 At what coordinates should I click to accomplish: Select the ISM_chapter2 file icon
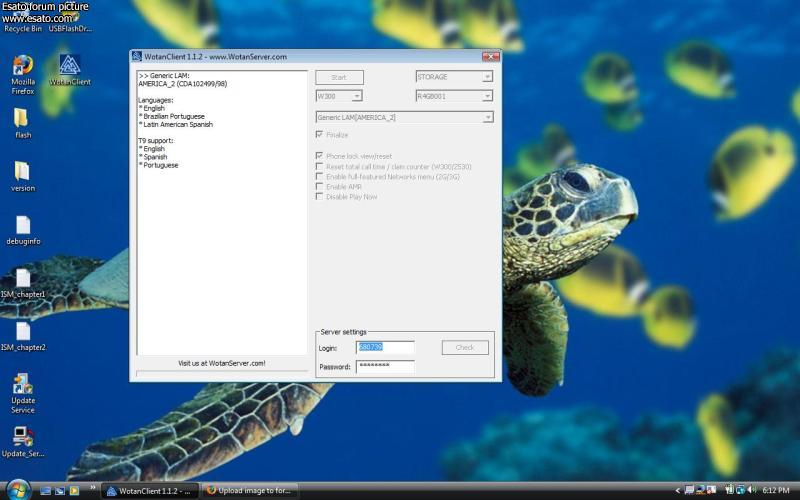[x=23, y=336]
